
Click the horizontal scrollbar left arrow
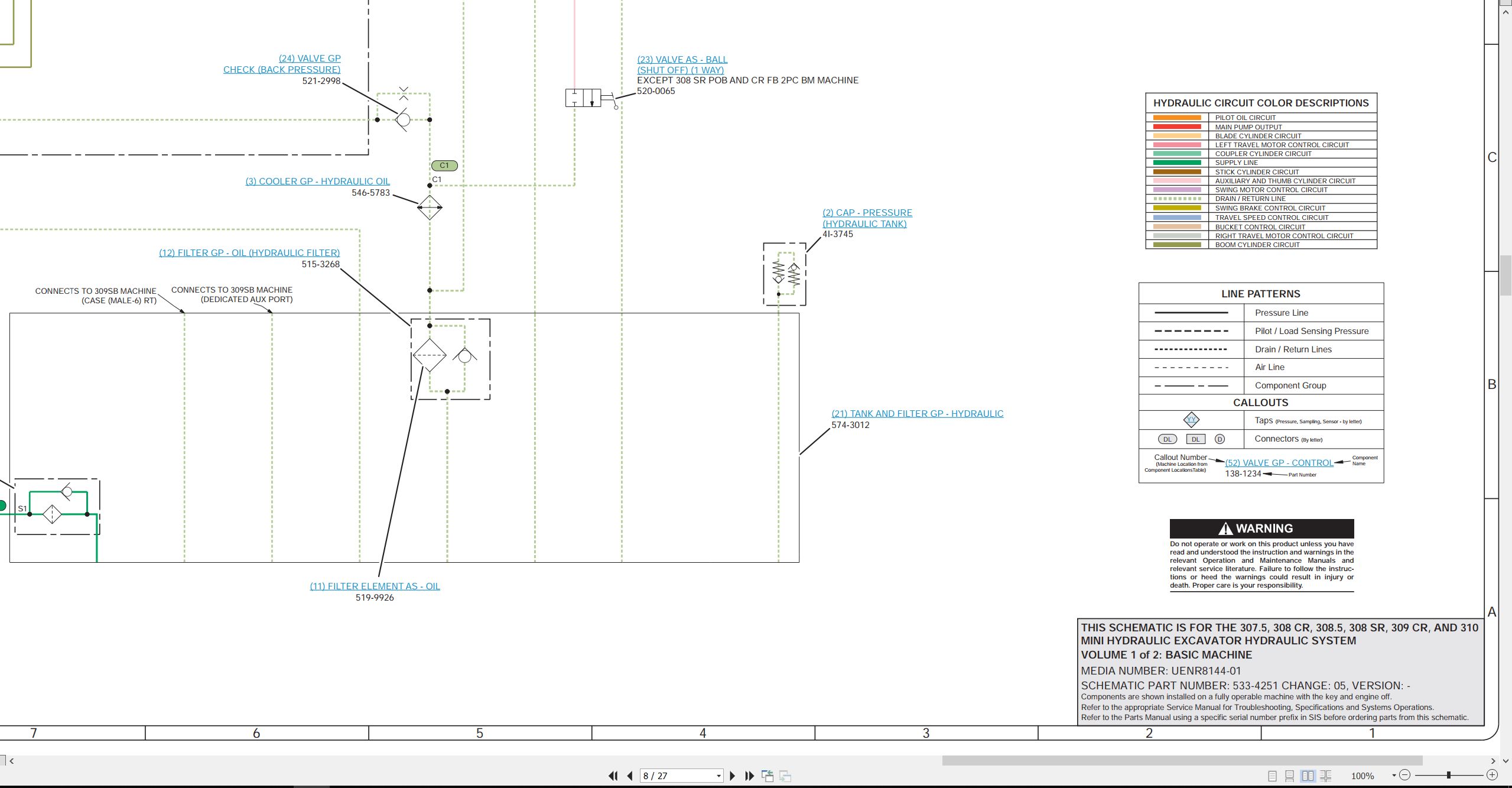tap(12, 761)
